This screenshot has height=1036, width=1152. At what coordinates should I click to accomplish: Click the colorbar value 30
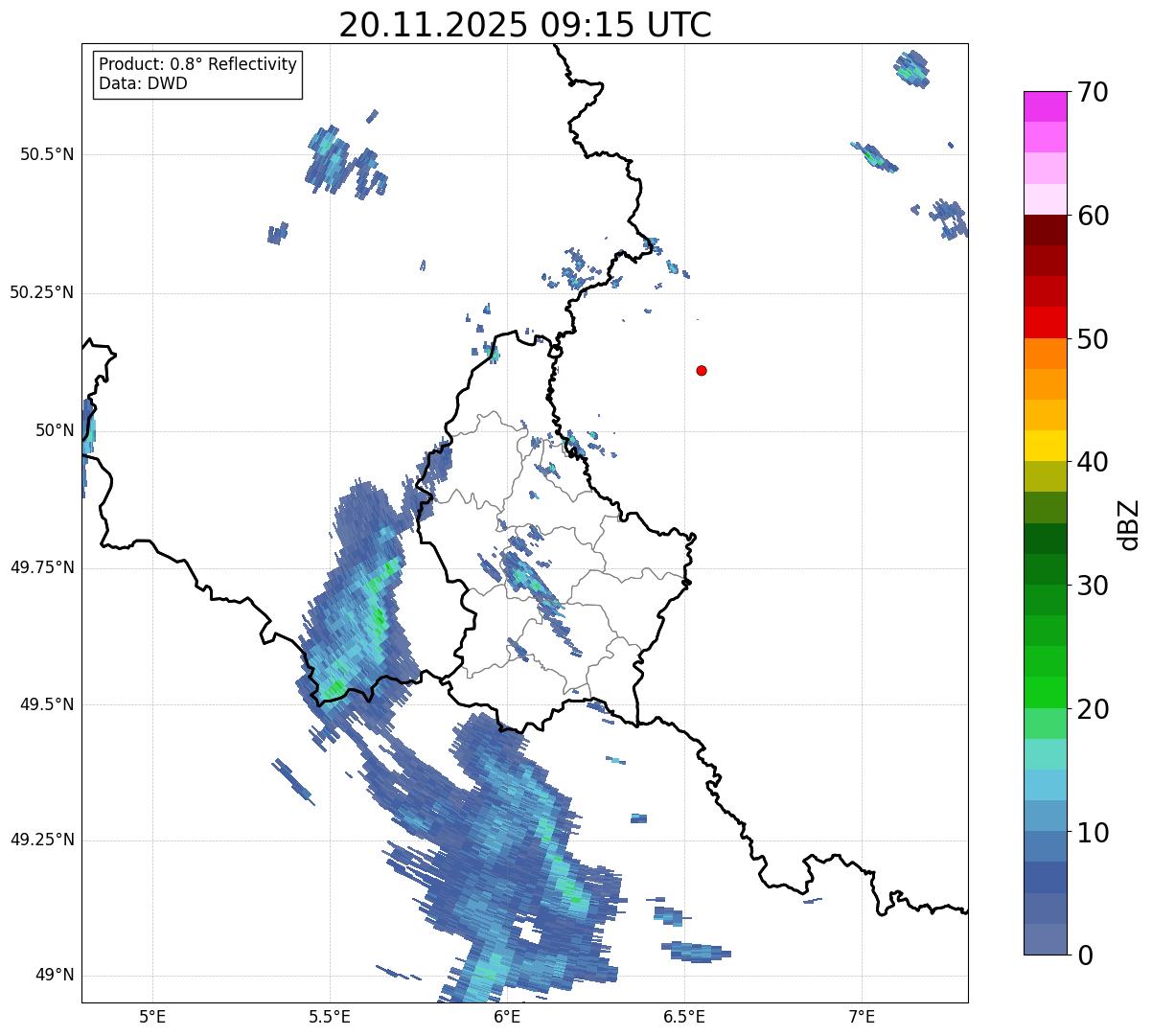pyautogui.click(x=1093, y=586)
